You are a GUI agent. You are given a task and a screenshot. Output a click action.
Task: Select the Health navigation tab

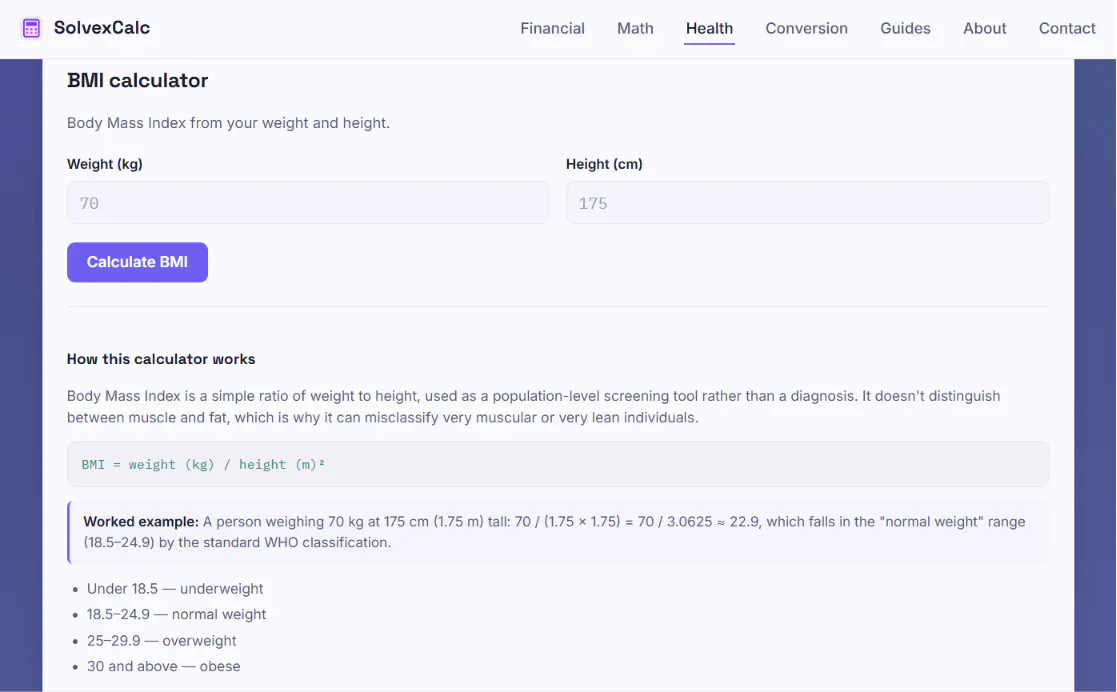click(709, 29)
